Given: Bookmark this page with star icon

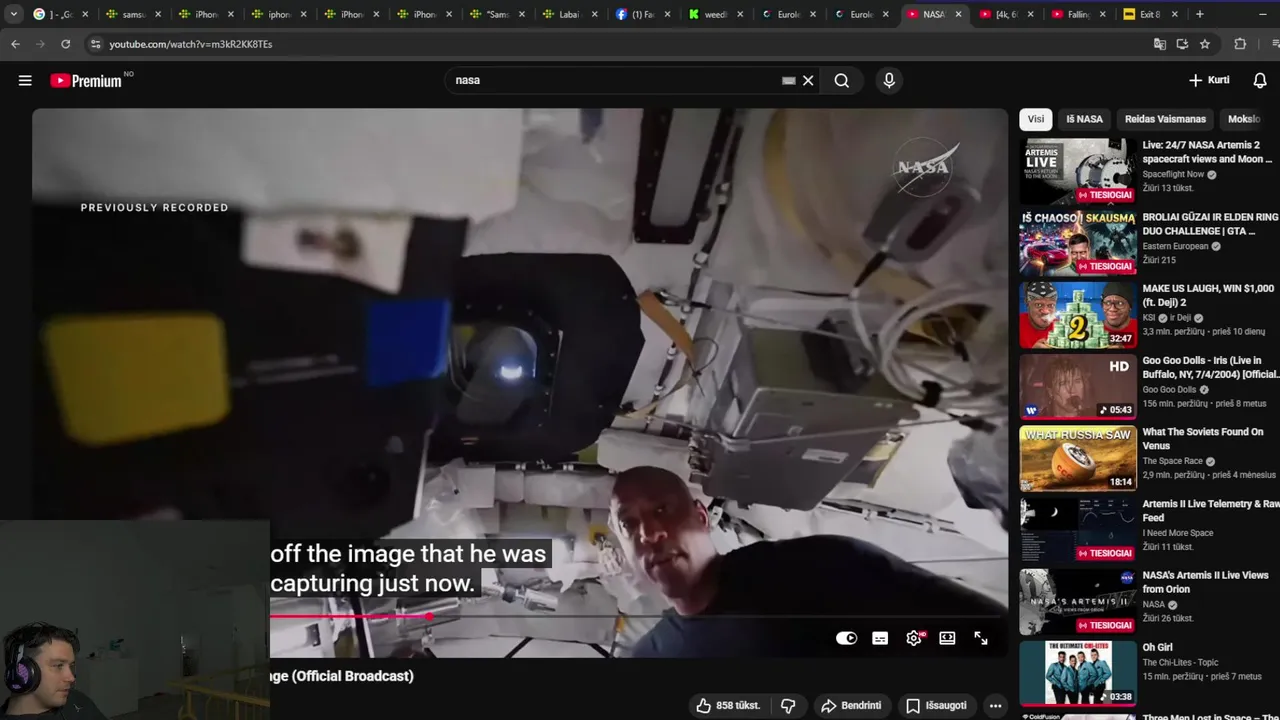Looking at the screenshot, I should coord(1205,44).
